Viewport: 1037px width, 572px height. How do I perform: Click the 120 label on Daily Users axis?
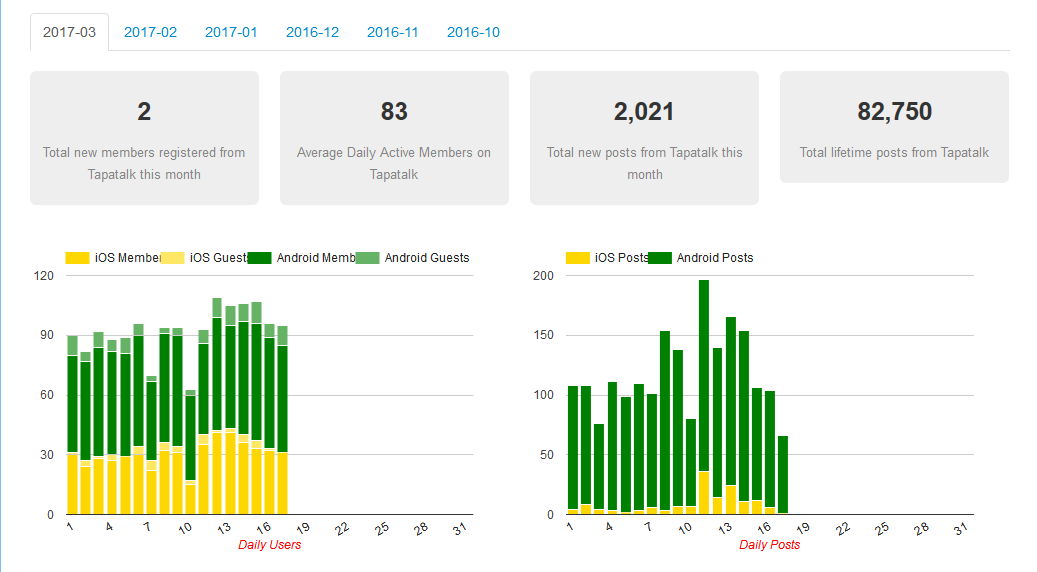click(x=44, y=276)
